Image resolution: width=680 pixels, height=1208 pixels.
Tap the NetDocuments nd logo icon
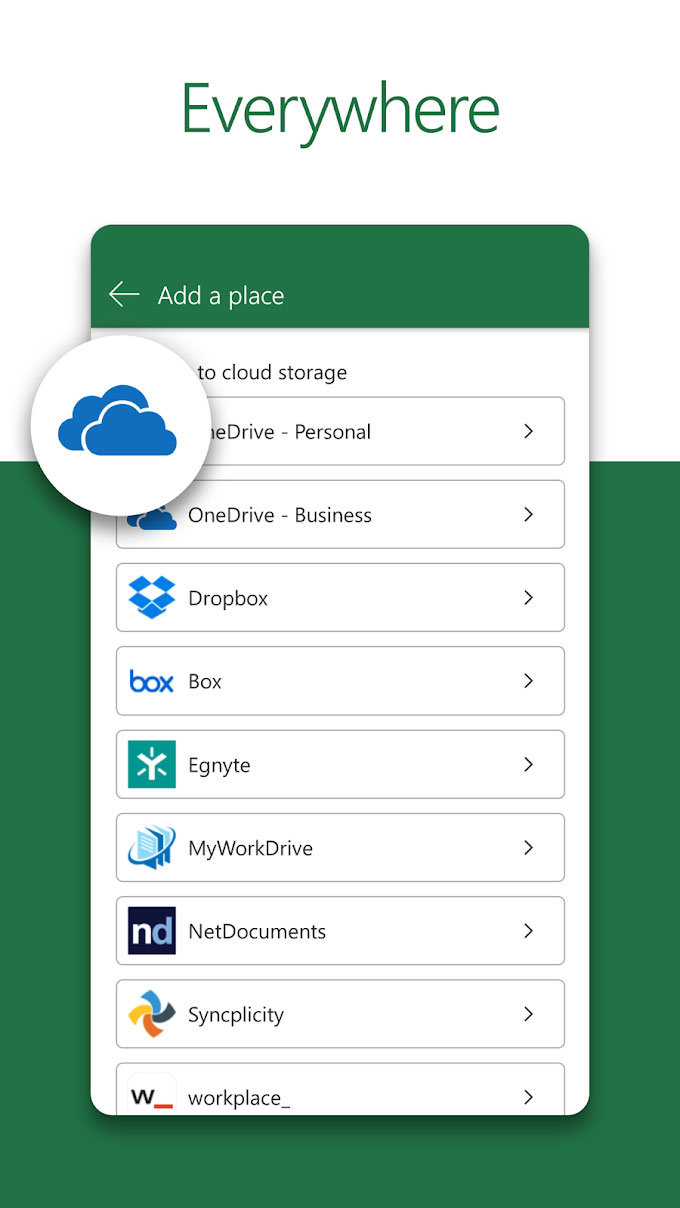pos(152,931)
